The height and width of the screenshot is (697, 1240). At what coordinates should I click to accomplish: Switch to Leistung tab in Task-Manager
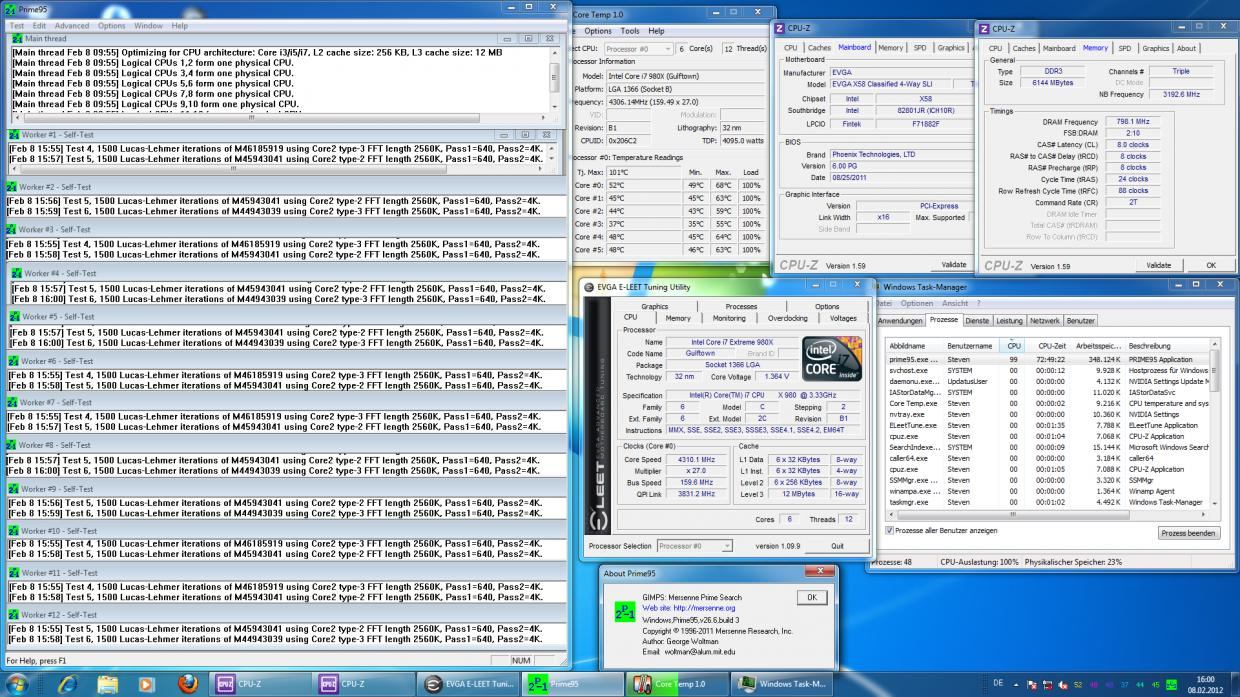1009,321
